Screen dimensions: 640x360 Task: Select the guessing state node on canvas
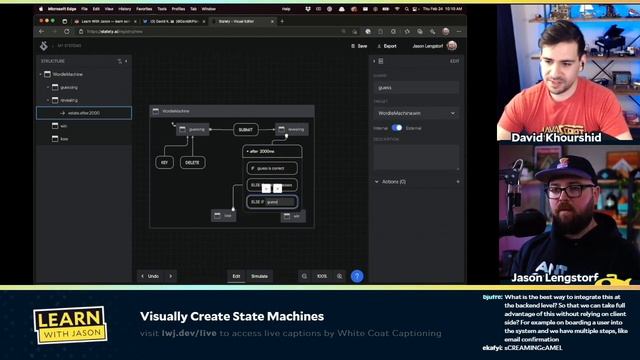pyautogui.click(x=193, y=129)
